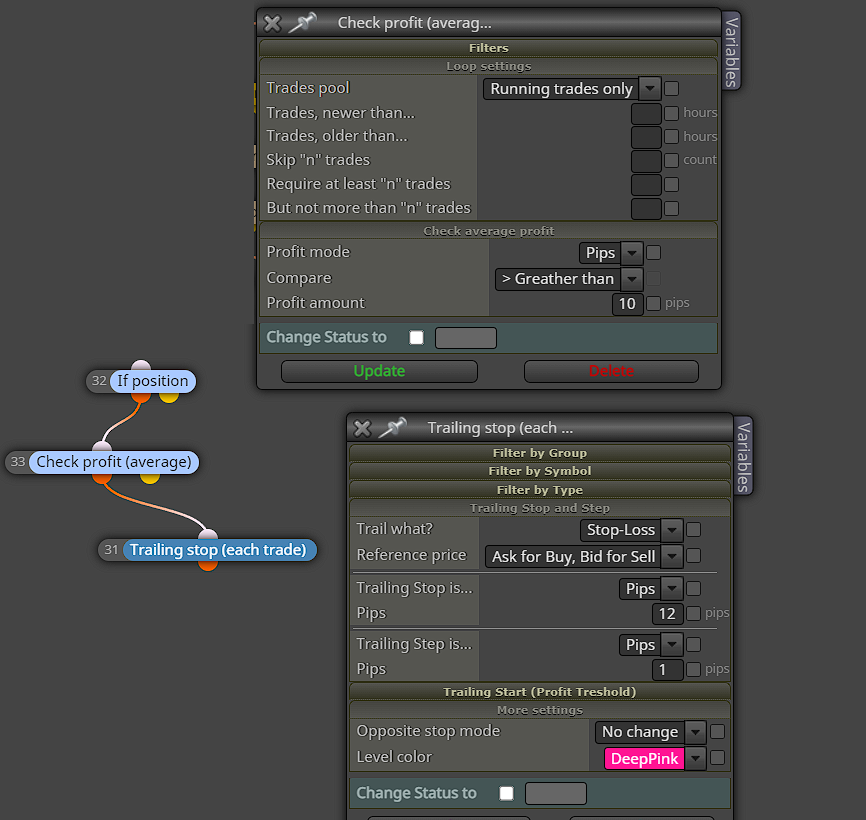
Task: Click the status field in Check profit panel
Action: click(466, 338)
